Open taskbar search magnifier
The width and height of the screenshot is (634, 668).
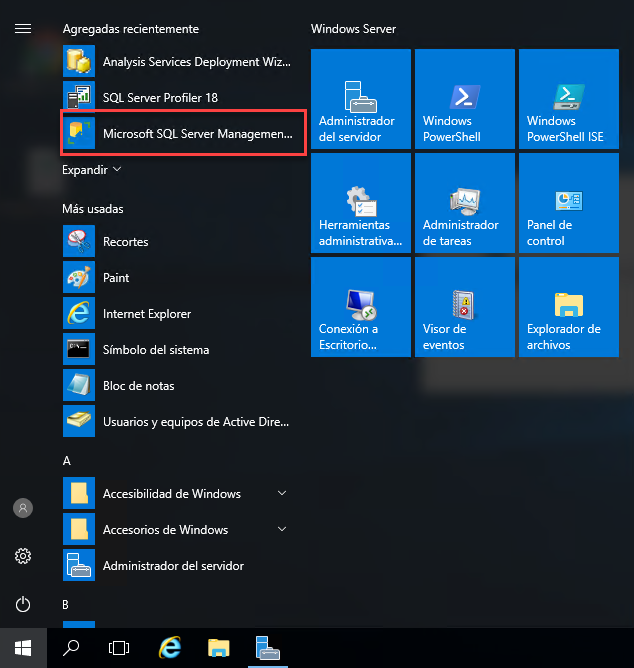(71, 648)
